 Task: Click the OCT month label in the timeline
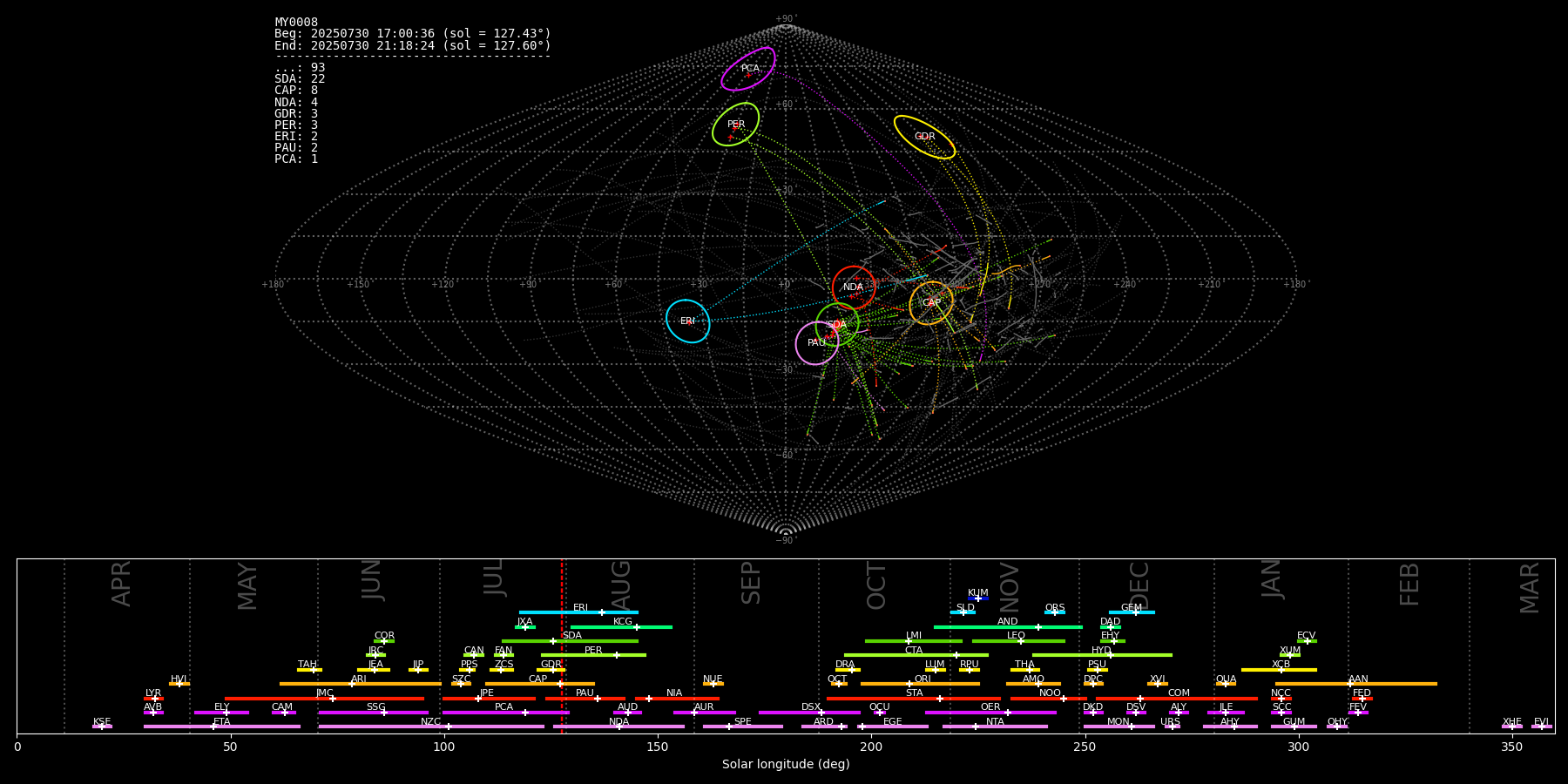click(876, 586)
